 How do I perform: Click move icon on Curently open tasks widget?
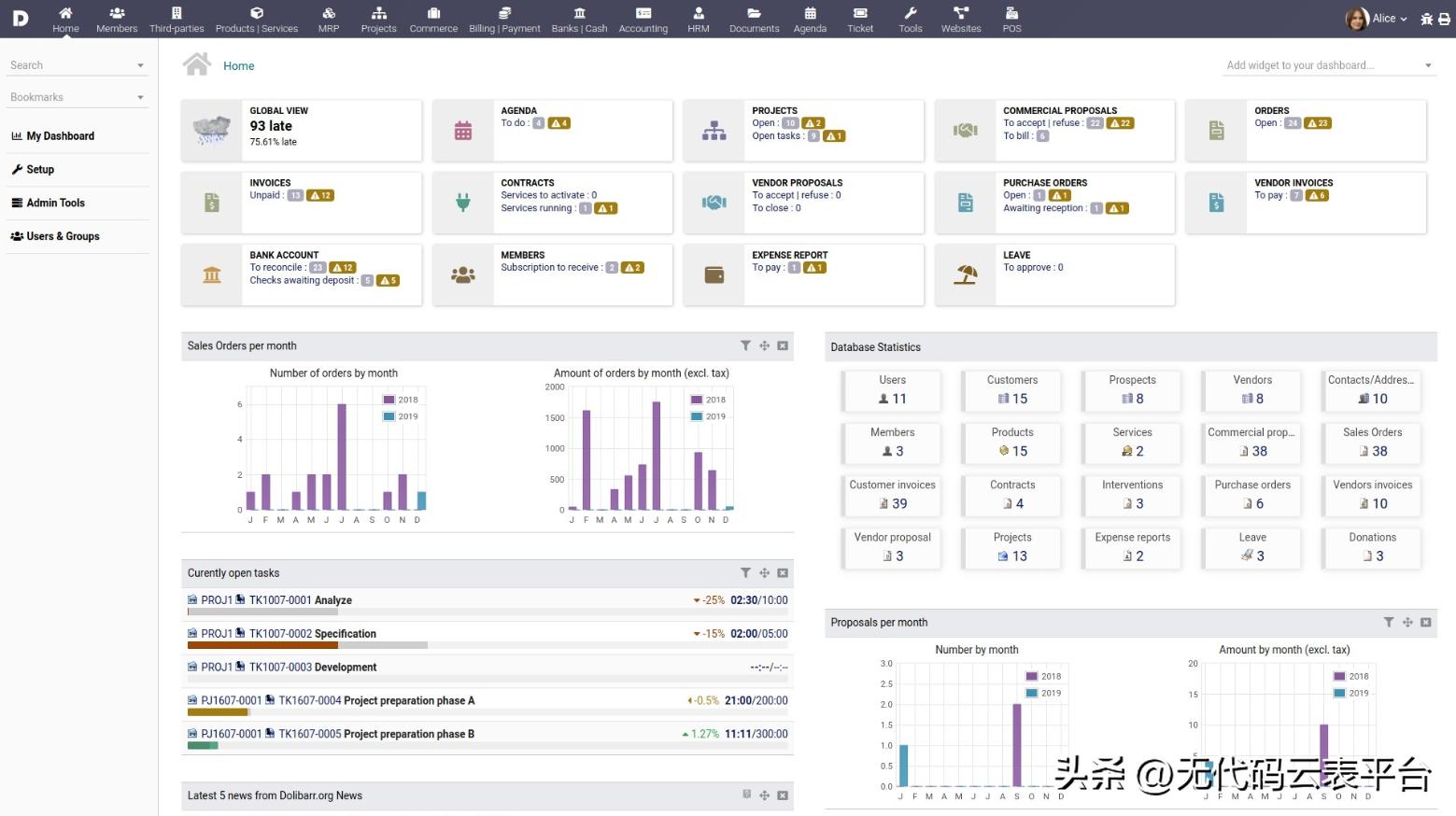point(764,573)
